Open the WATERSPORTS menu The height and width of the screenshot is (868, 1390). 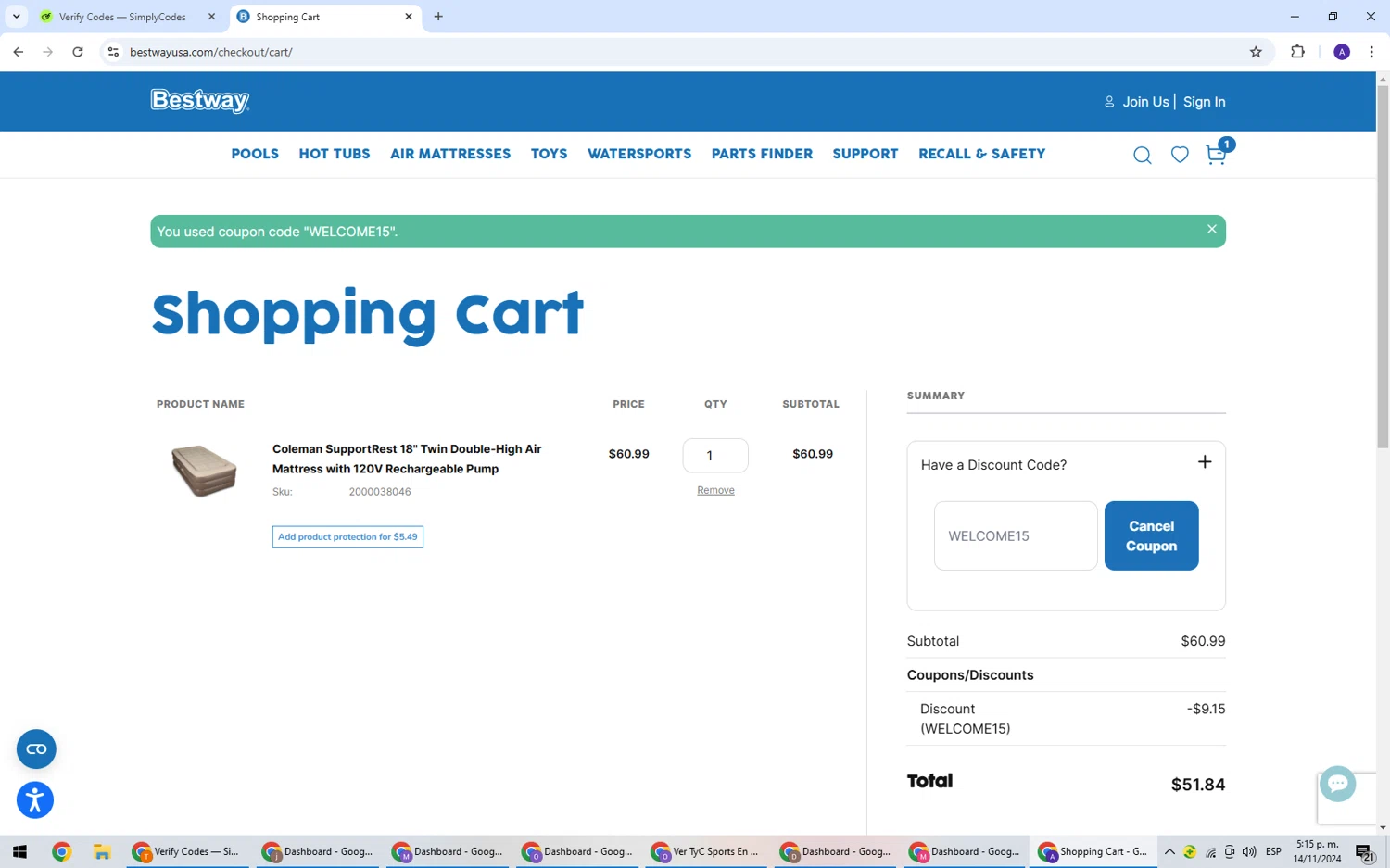point(639,154)
